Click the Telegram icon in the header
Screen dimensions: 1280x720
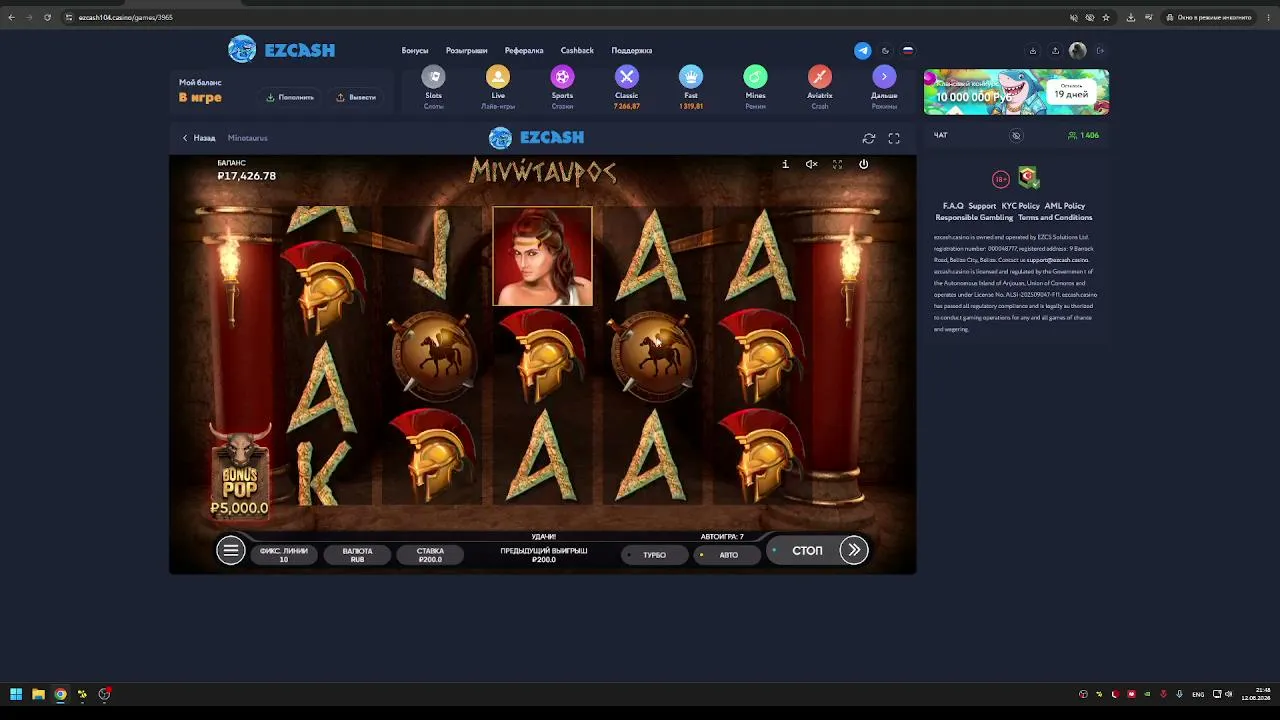pos(862,50)
